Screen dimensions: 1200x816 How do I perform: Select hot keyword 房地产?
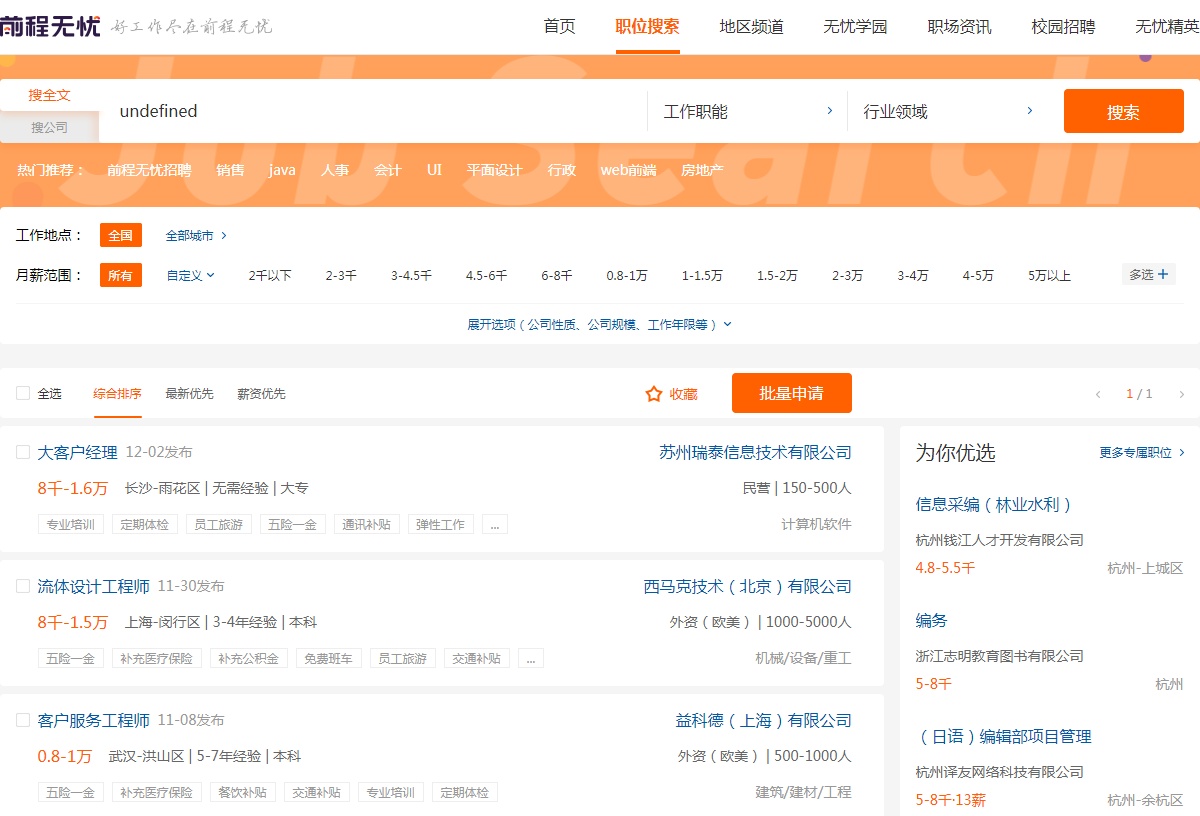[702, 170]
